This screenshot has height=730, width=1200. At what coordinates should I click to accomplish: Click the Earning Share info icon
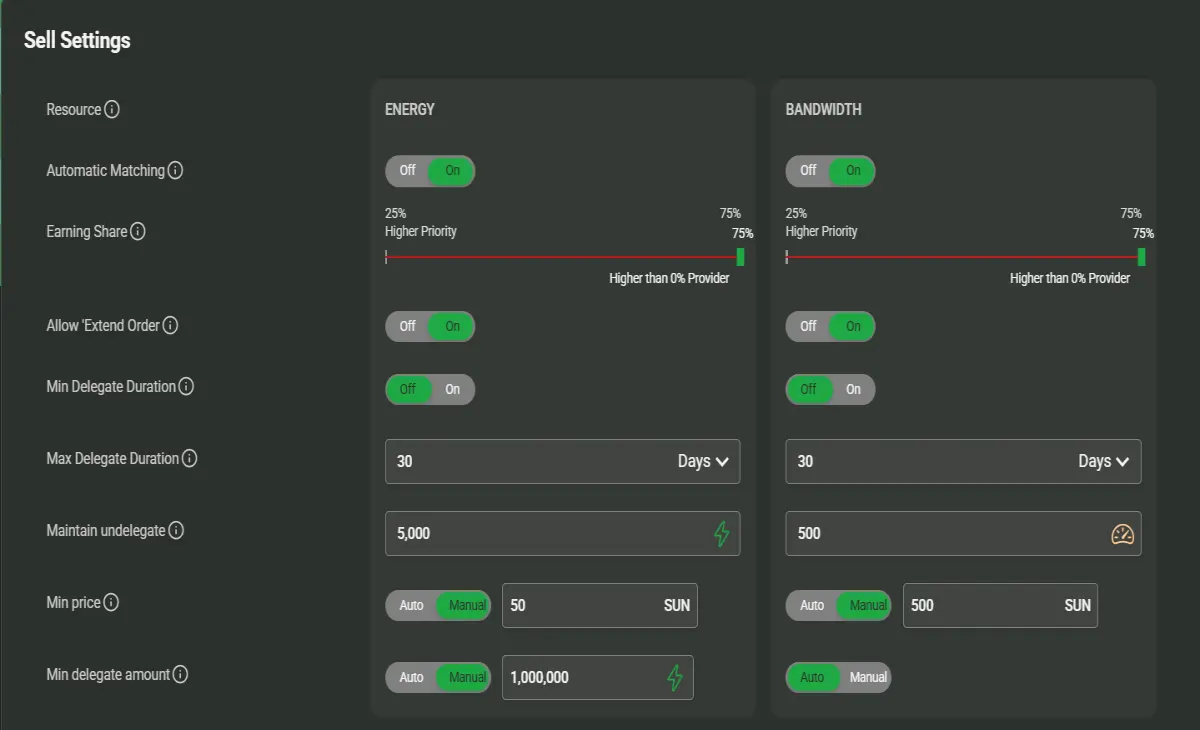tap(138, 231)
